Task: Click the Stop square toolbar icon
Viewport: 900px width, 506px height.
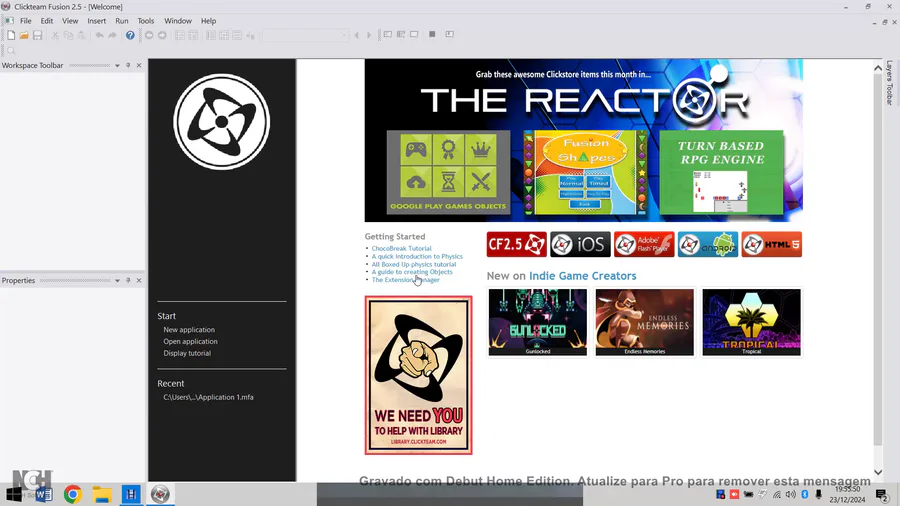Action: point(432,34)
